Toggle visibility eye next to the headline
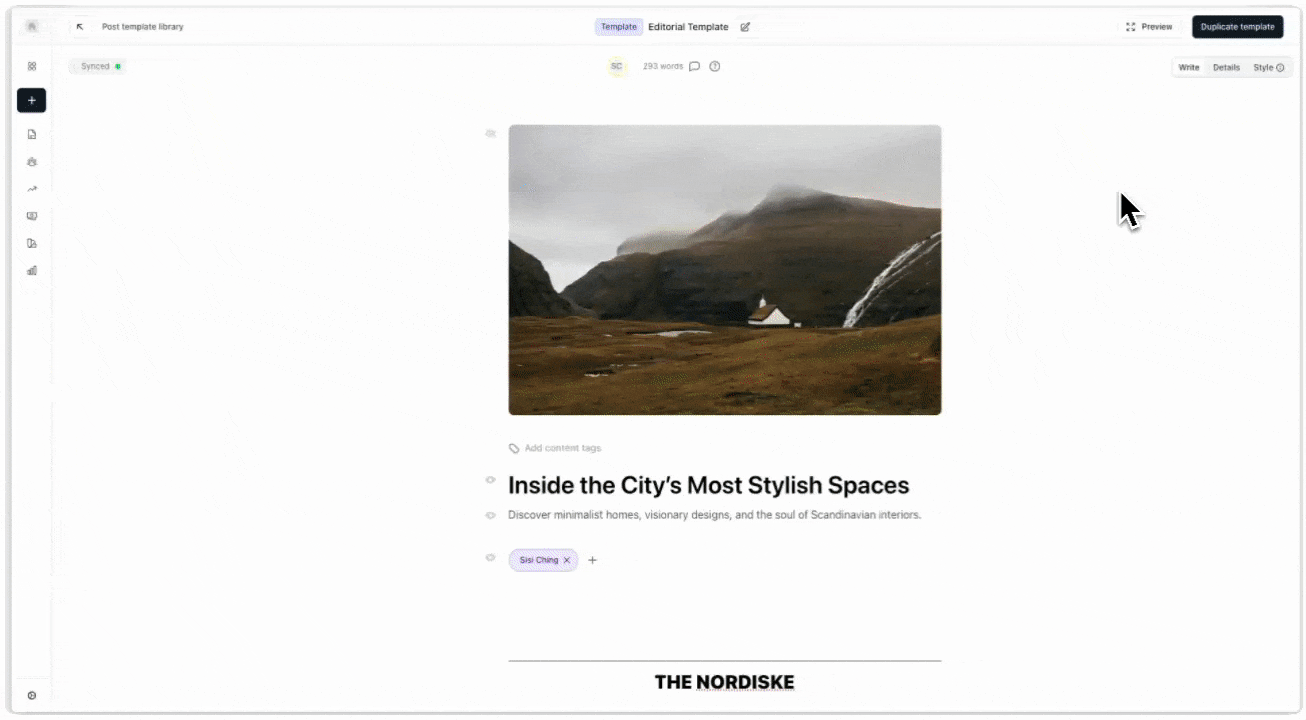1306x720 pixels. [490, 480]
